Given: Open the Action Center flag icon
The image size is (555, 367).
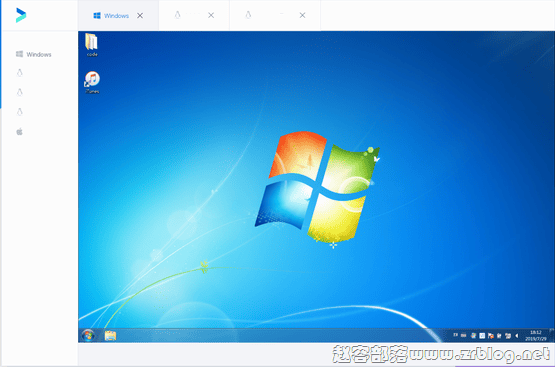Looking at the screenshot, I should (491, 336).
